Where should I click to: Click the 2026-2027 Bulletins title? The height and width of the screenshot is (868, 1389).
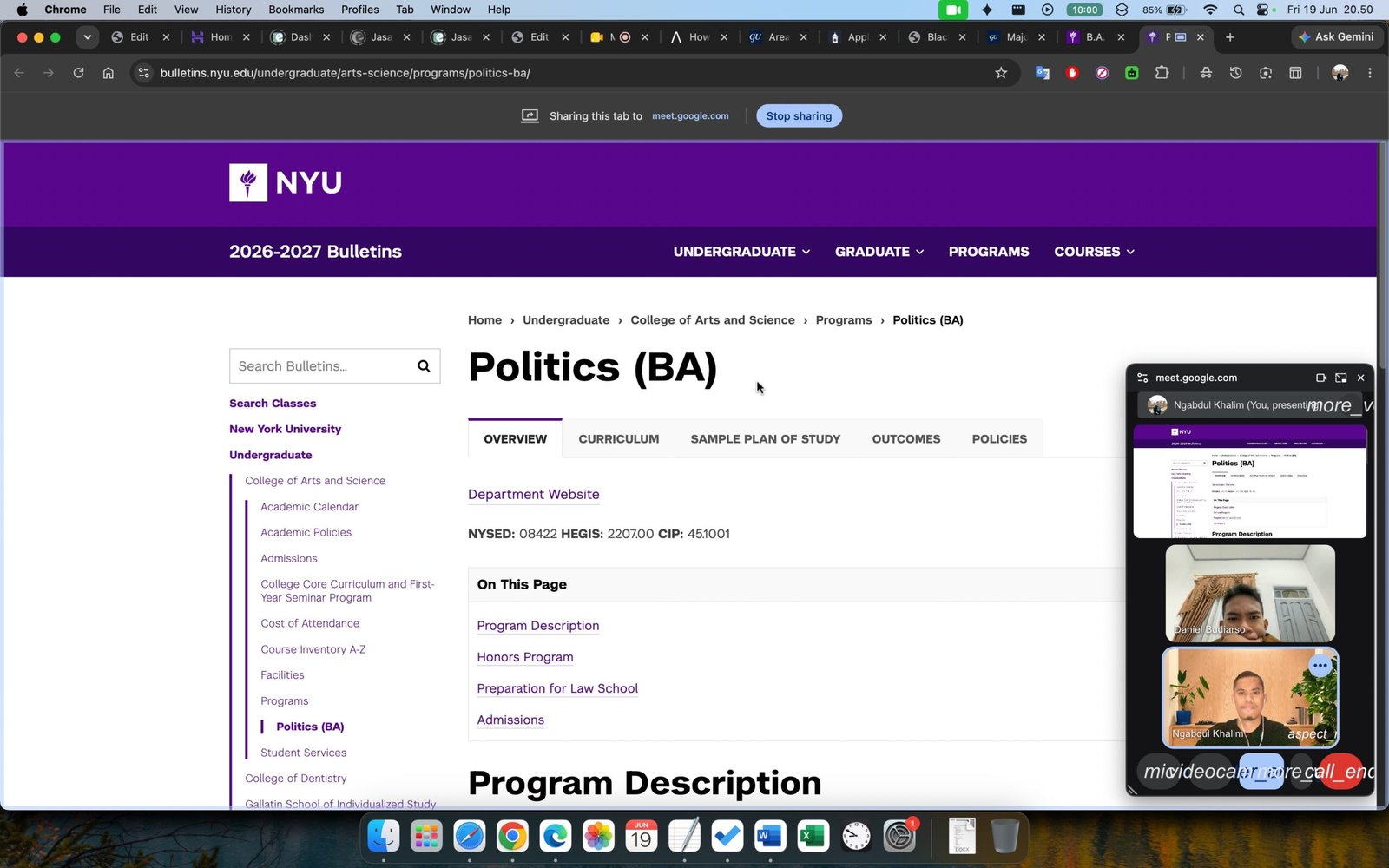pyautogui.click(x=315, y=252)
